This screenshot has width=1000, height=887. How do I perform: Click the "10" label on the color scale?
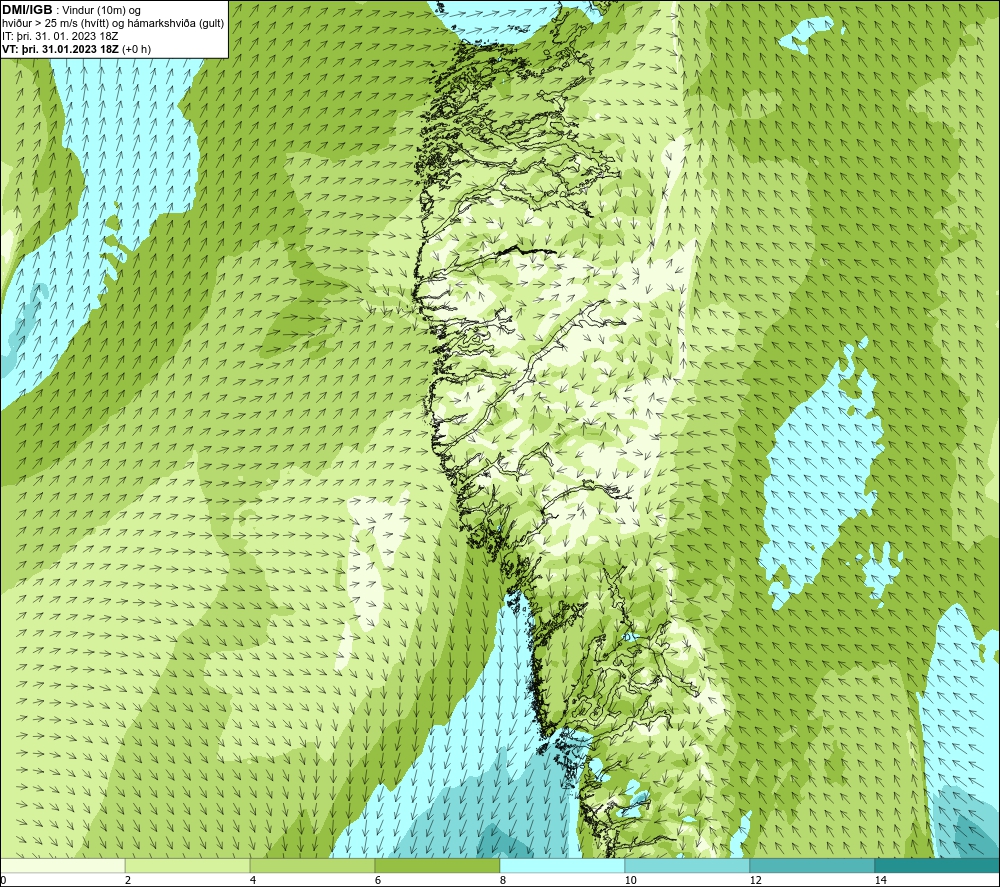pos(630,880)
